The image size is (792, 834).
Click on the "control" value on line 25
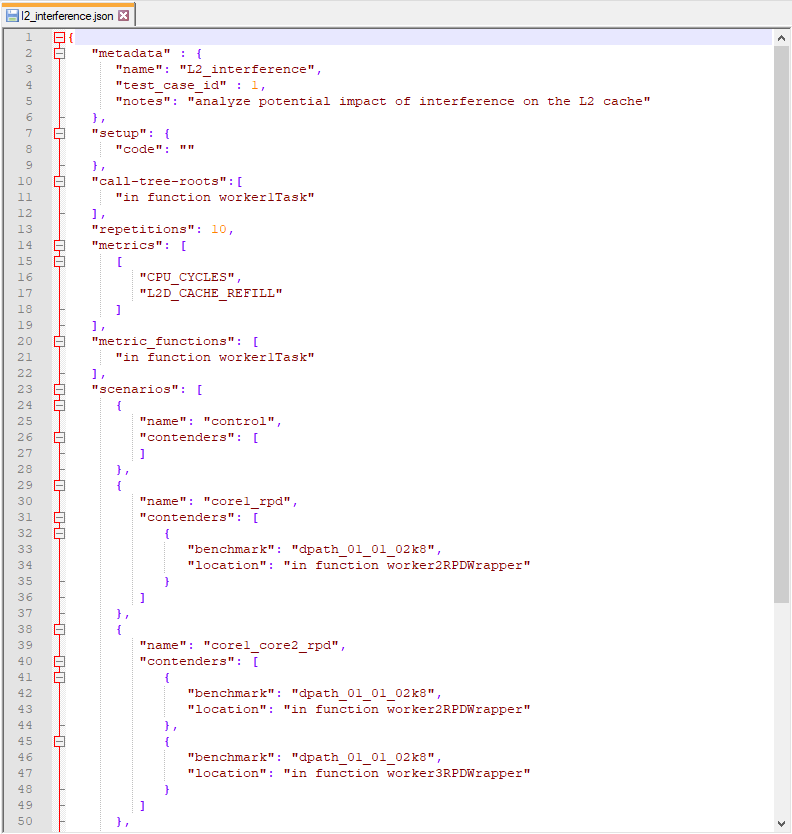pos(239,421)
